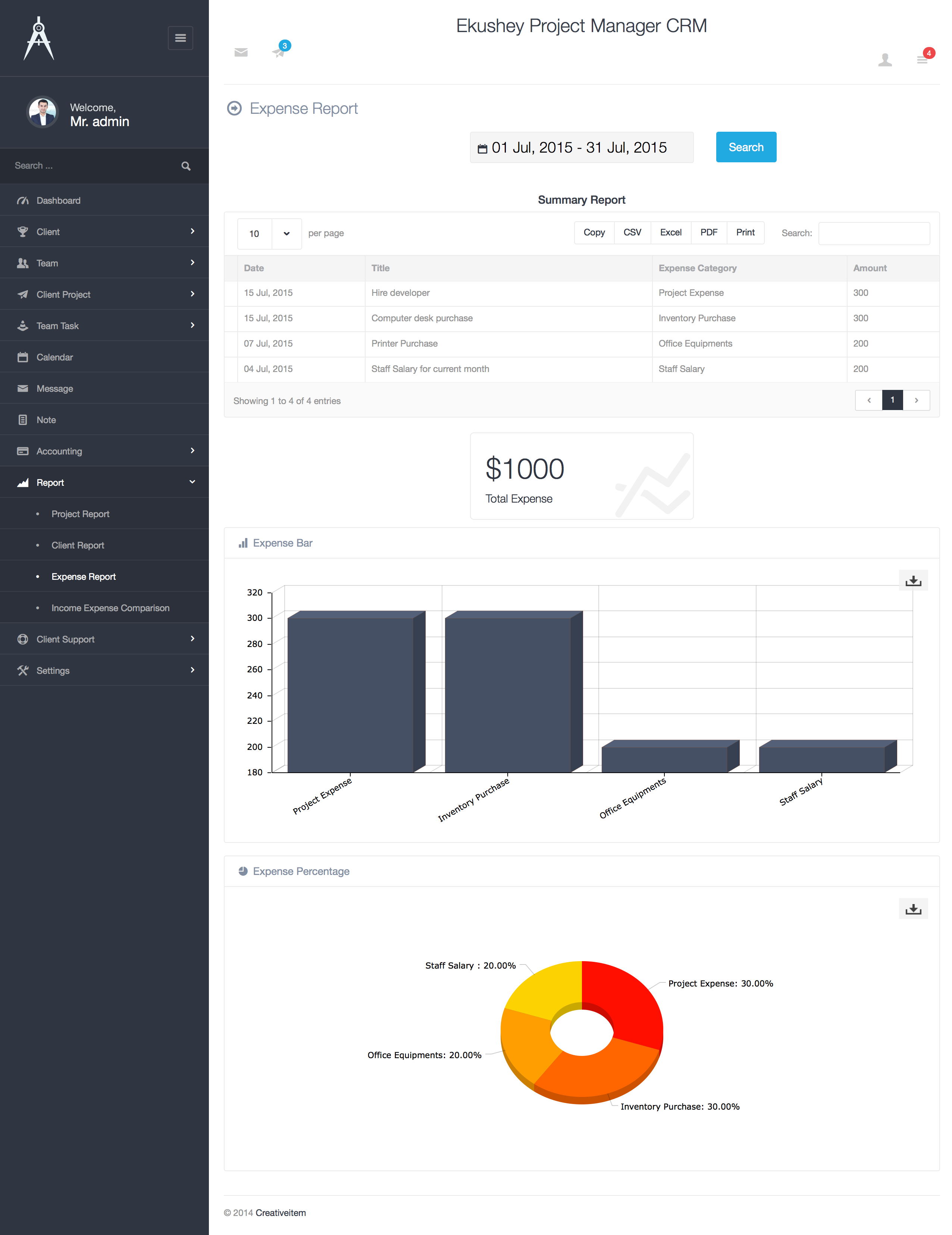
Task: Click the sidebar search magnifier icon
Action: pos(185,166)
